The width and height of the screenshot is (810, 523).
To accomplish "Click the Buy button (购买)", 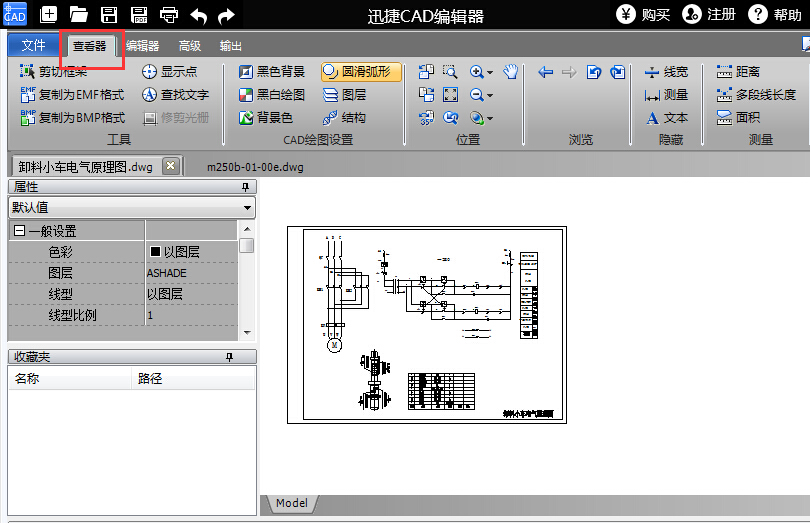I will tap(643, 14).
